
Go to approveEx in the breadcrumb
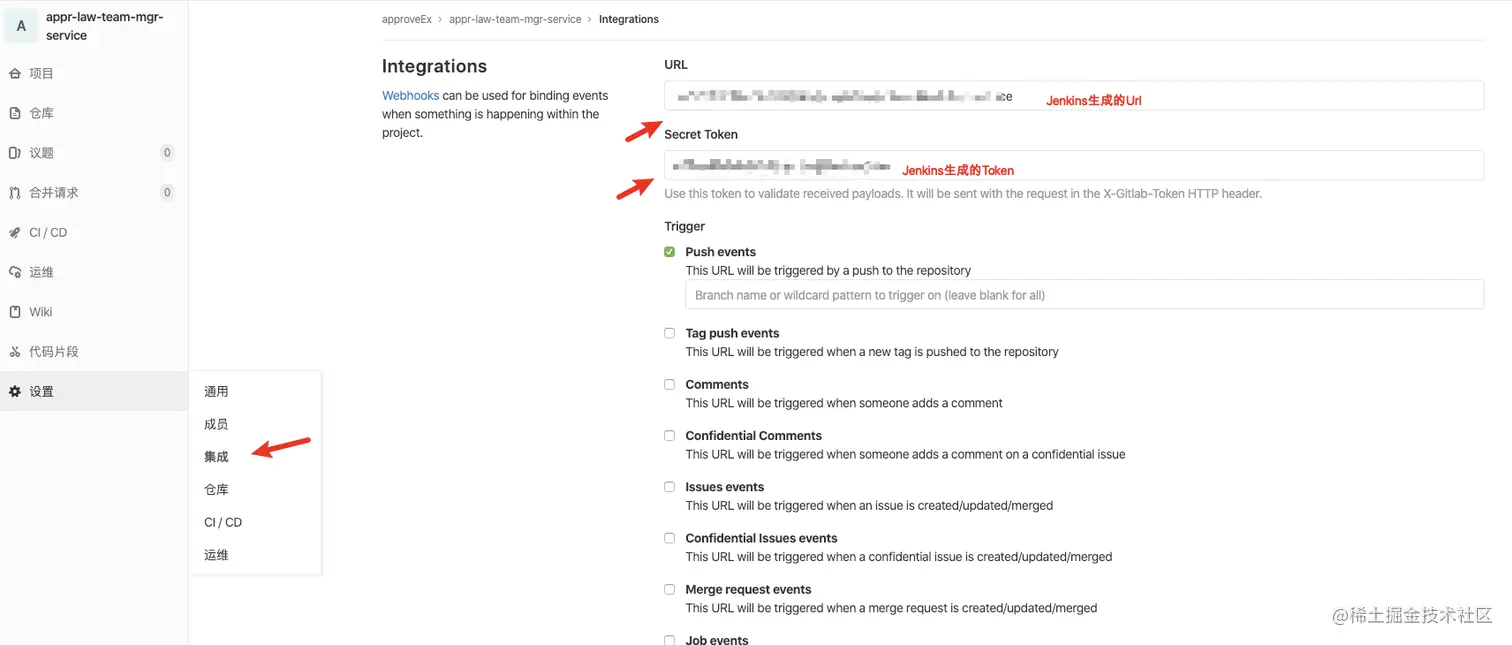[x=407, y=19]
